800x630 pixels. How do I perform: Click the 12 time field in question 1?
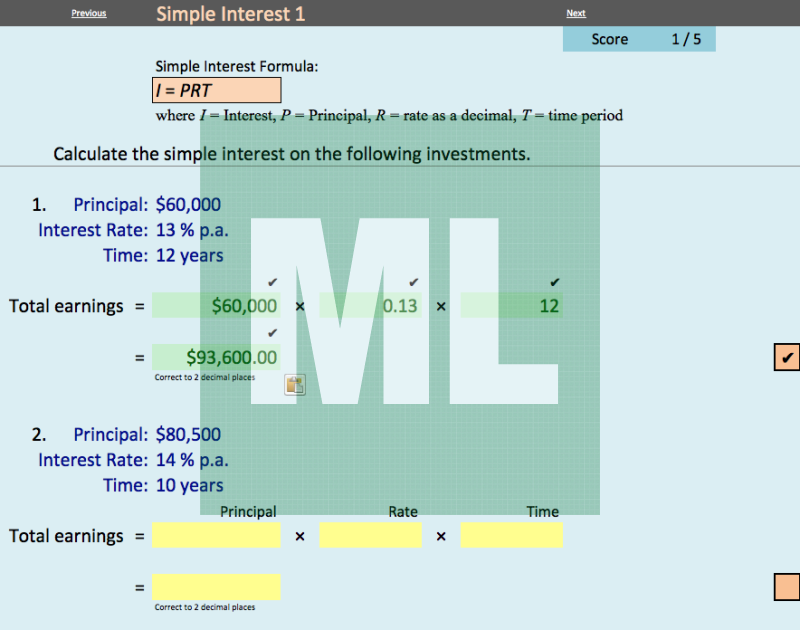(511, 306)
